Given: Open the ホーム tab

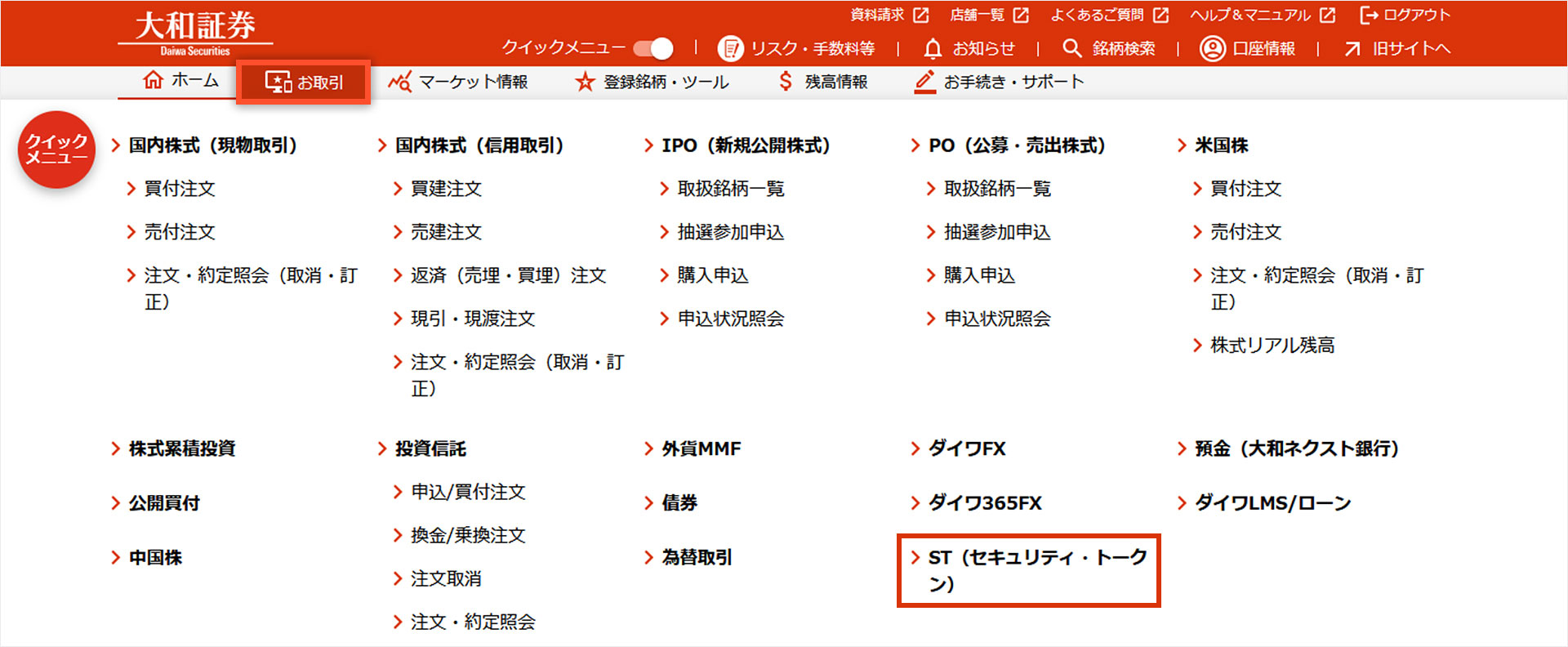Looking at the screenshot, I should tap(180, 81).
